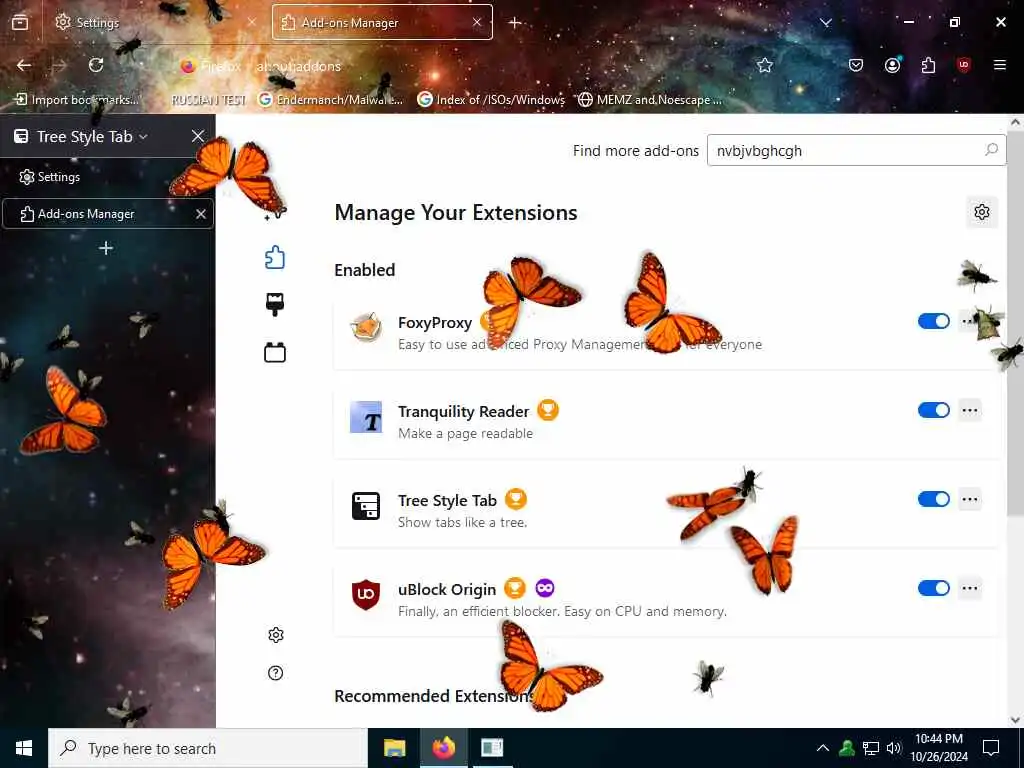Open the Import bookmarks bookmark
The height and width of the screenshot is (768, 1024).
77,99
